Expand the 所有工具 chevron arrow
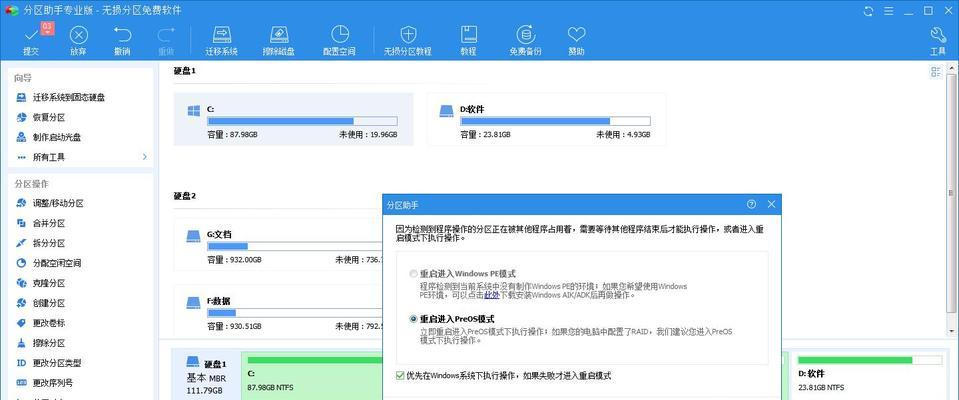959x400 pixels. [145, 157]
